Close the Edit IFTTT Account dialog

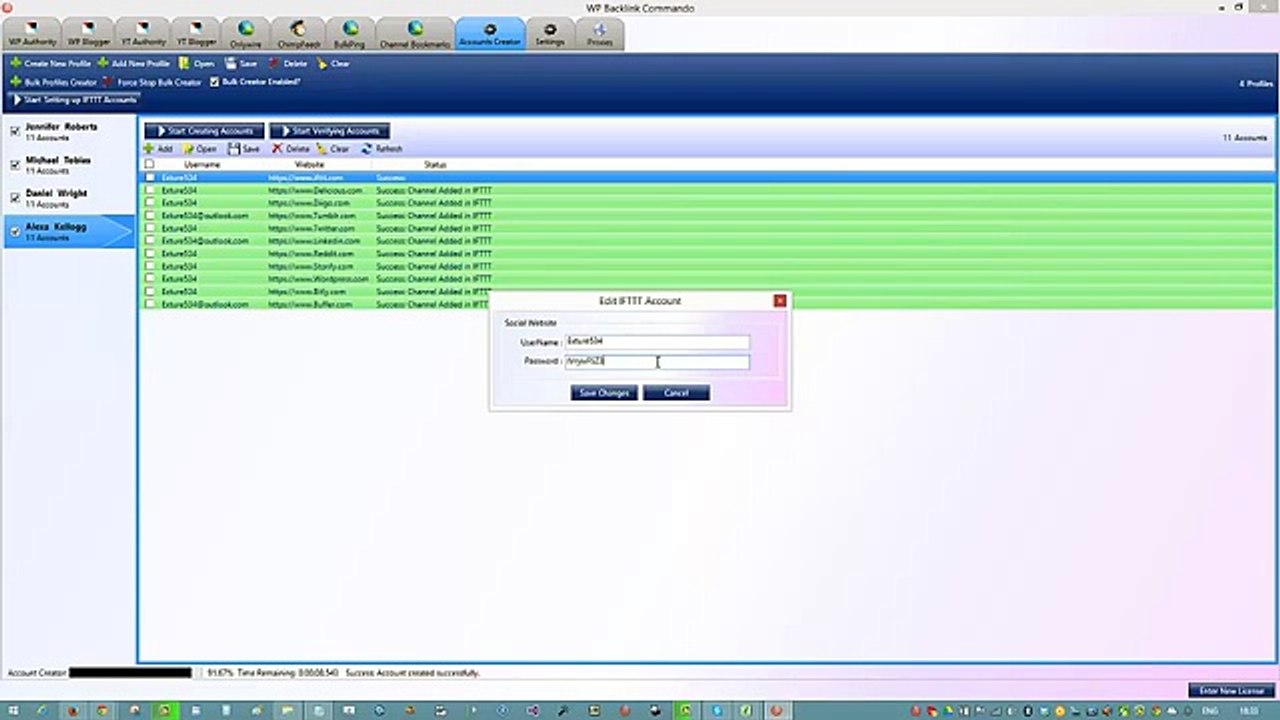coord(780,300)
